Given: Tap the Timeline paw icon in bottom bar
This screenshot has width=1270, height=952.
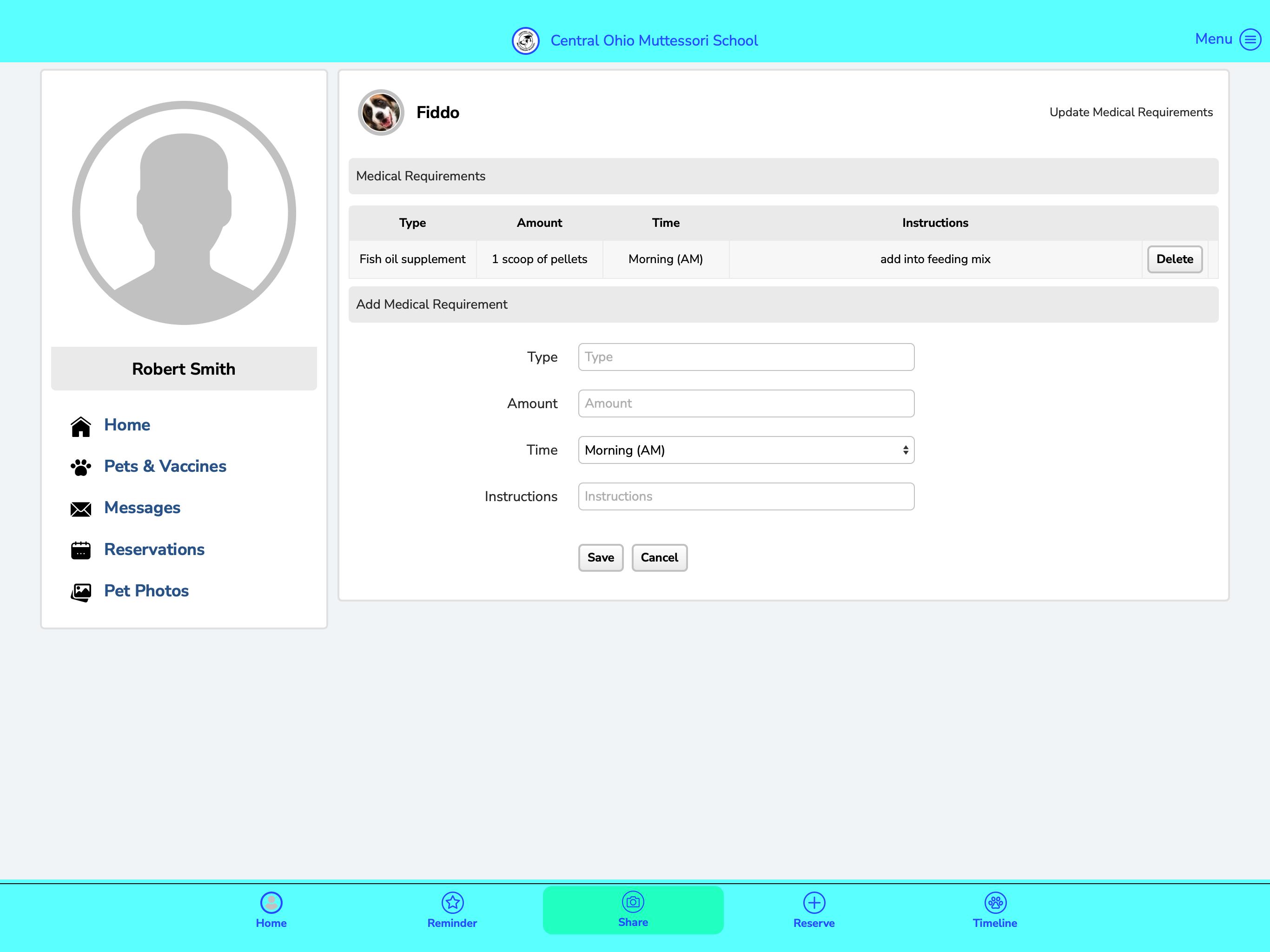Looking at the screenshot, I should [995, 902].
